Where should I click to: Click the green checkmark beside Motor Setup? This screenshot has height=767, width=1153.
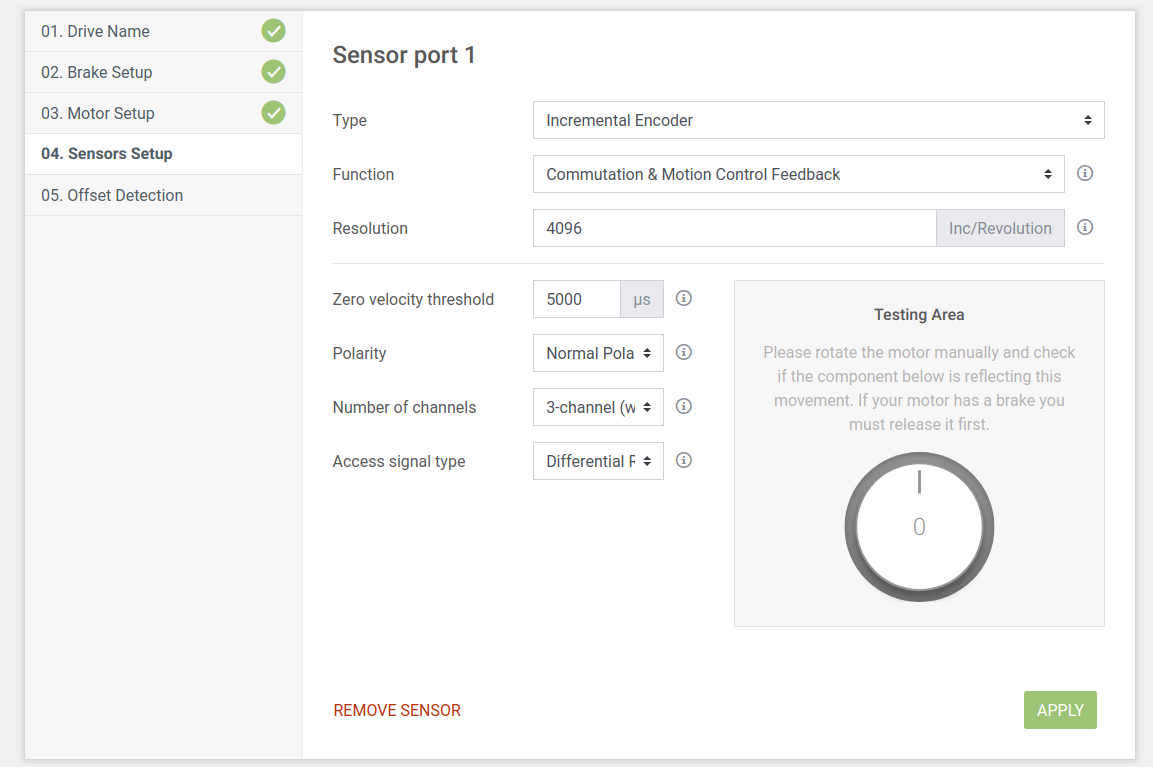coord(273,113)
